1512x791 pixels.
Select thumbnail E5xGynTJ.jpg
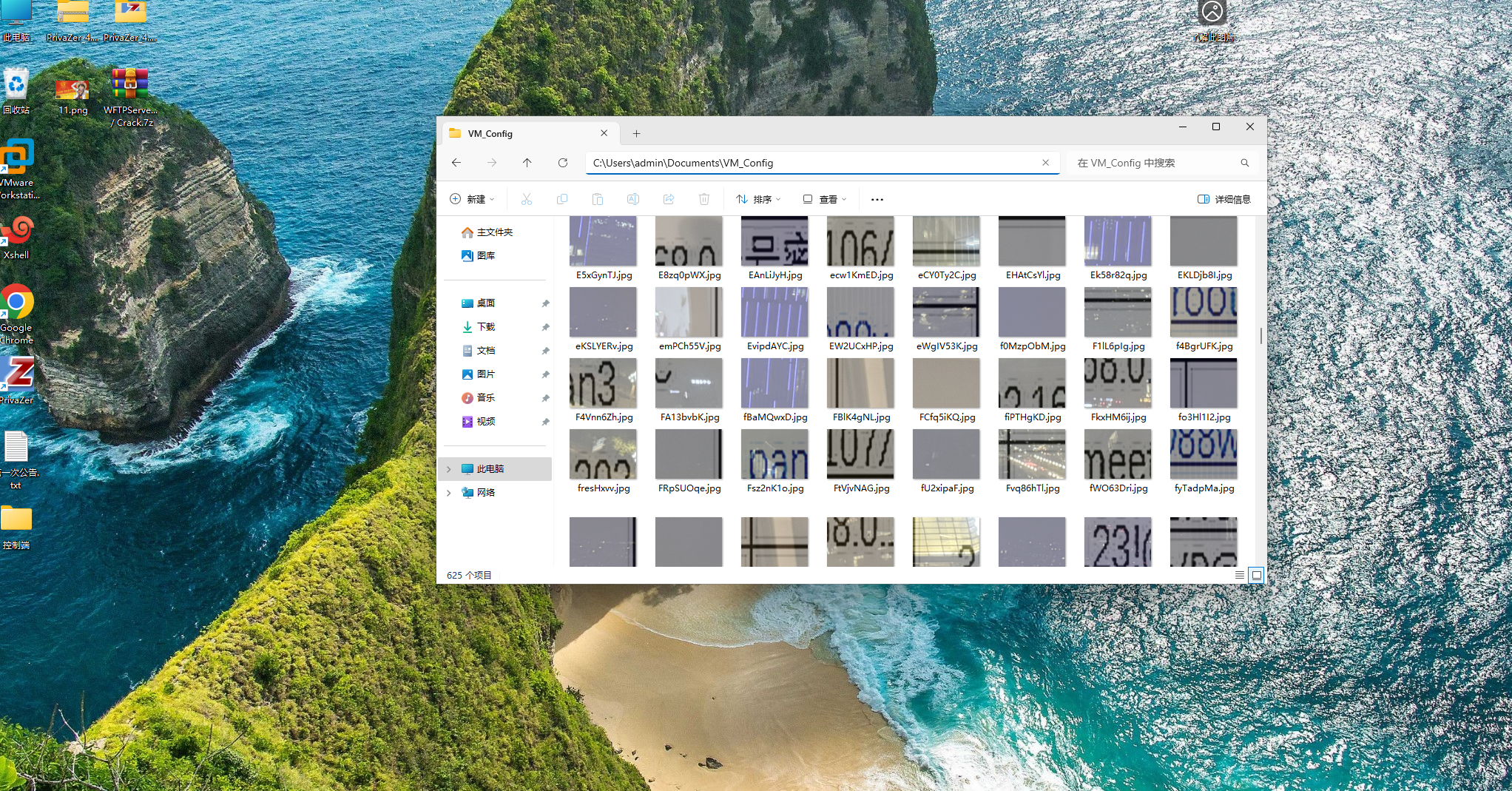603,241
